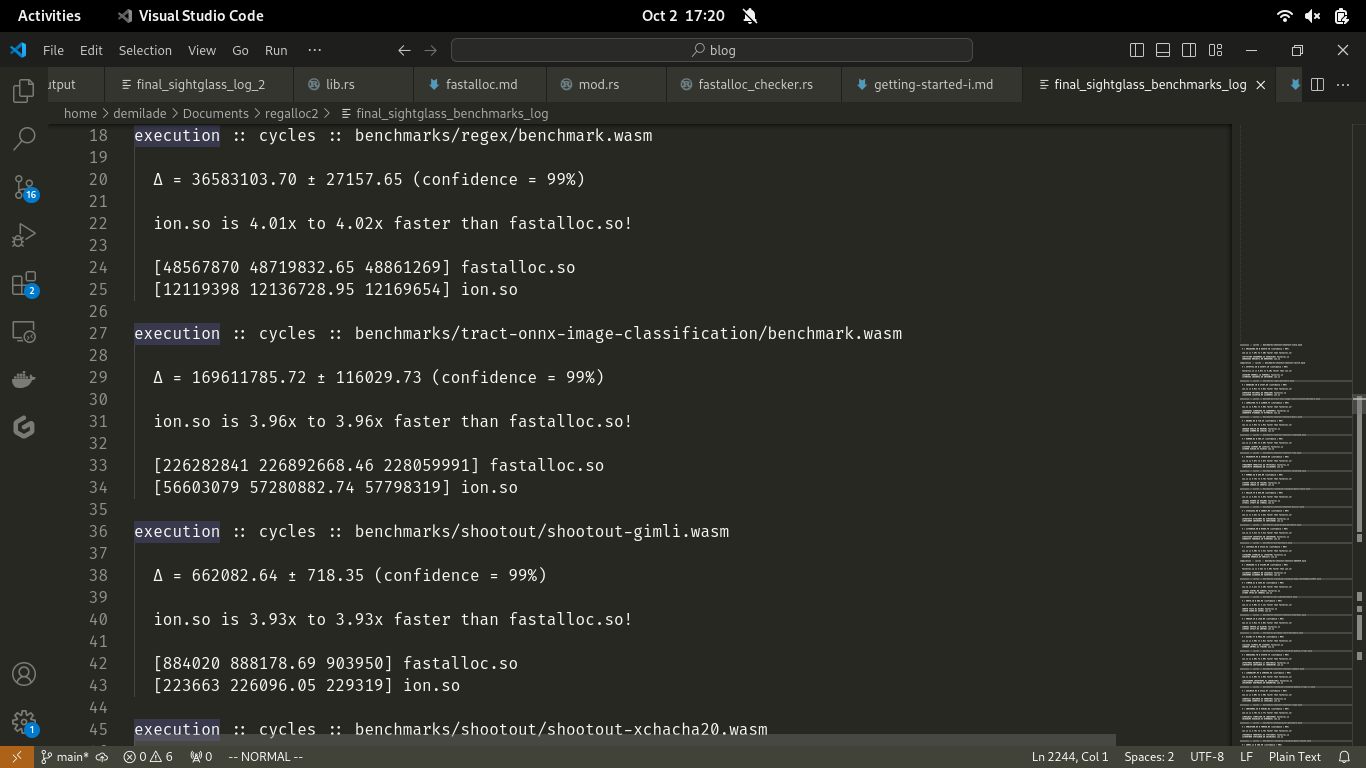Open the Activities overview in top bar

(x=49, y=15)
